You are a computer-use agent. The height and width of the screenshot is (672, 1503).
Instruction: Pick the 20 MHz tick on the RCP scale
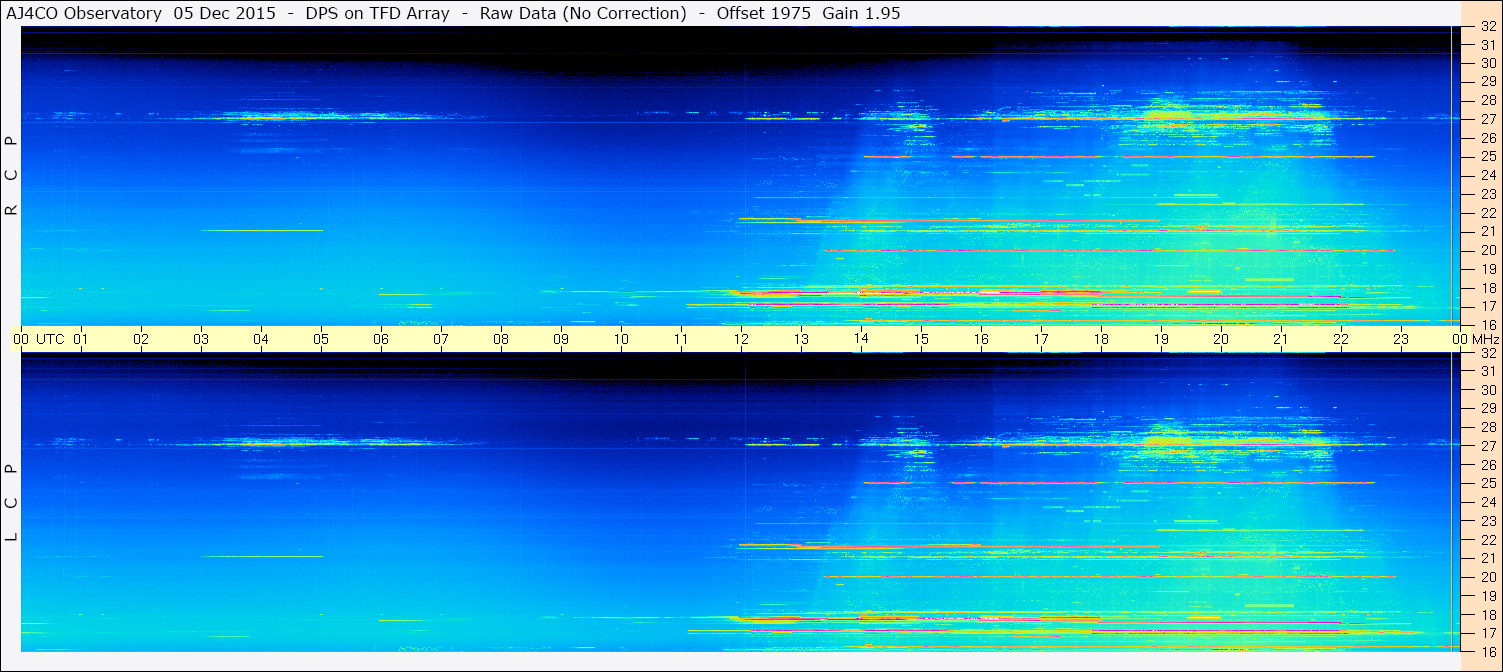pyautogui.click(x=1487, y=250)
